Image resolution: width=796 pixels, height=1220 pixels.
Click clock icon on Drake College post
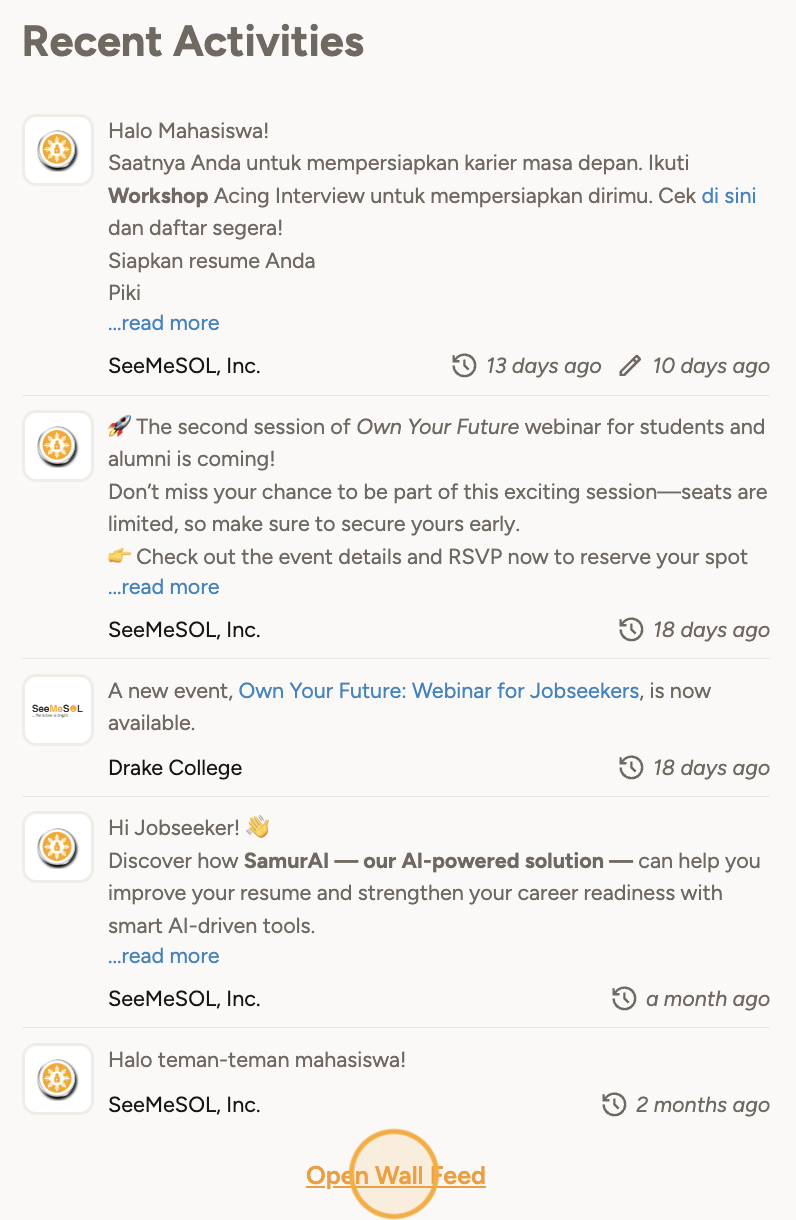tap(631, 768)
